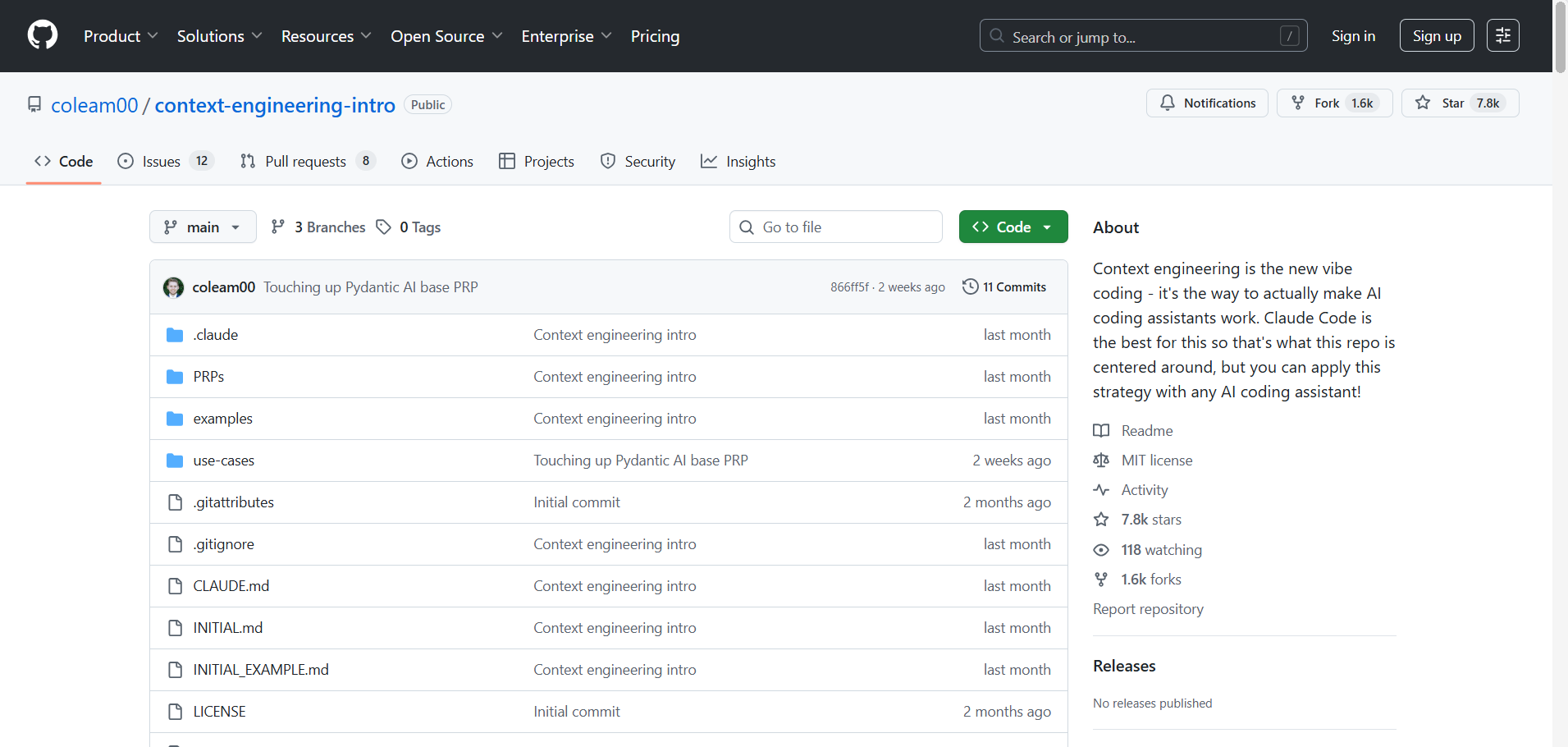Viewport: 1568px width, 747px height.
Task: Click the use-cases folder icon
Action: 175,461
